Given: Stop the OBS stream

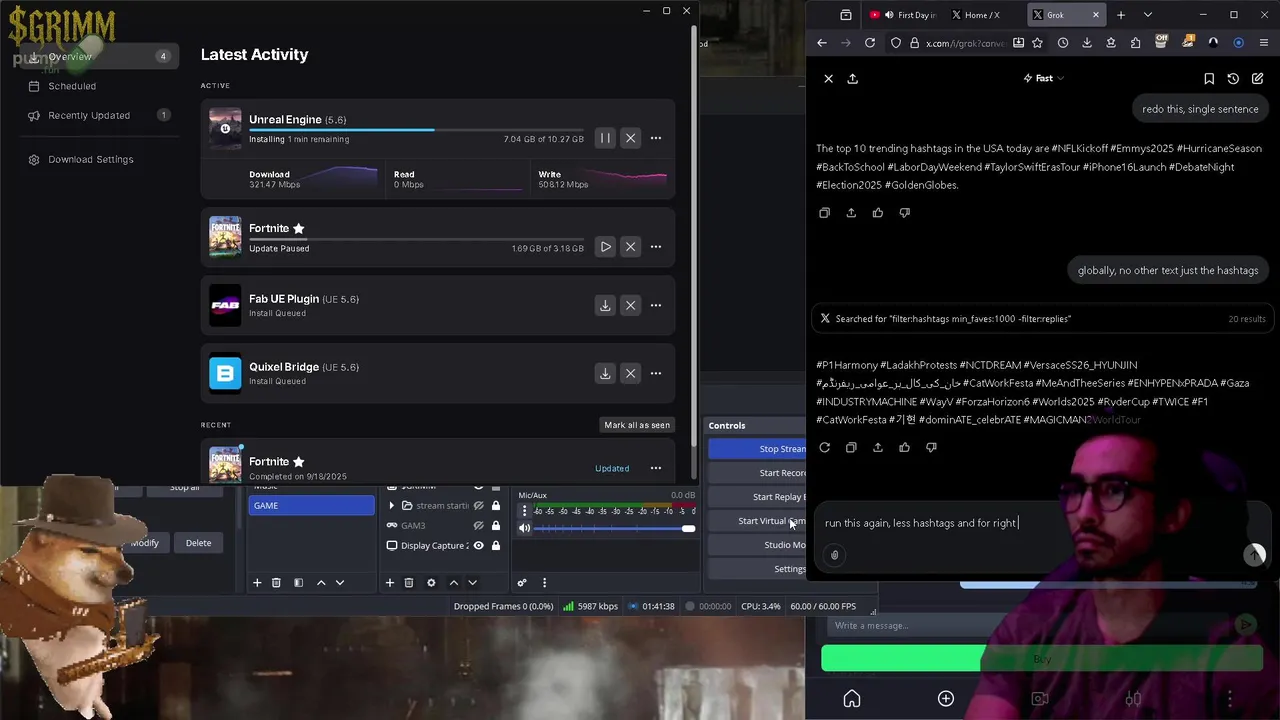Looking at the screenshot, I should point(757,449).
